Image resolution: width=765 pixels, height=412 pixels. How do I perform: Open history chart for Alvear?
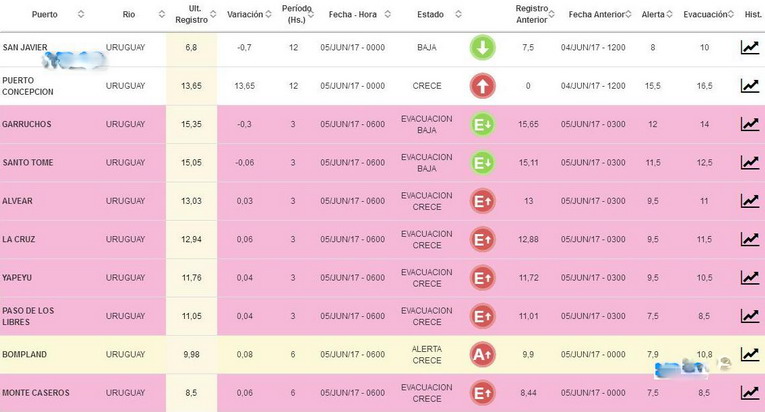[x=750, y=201]
